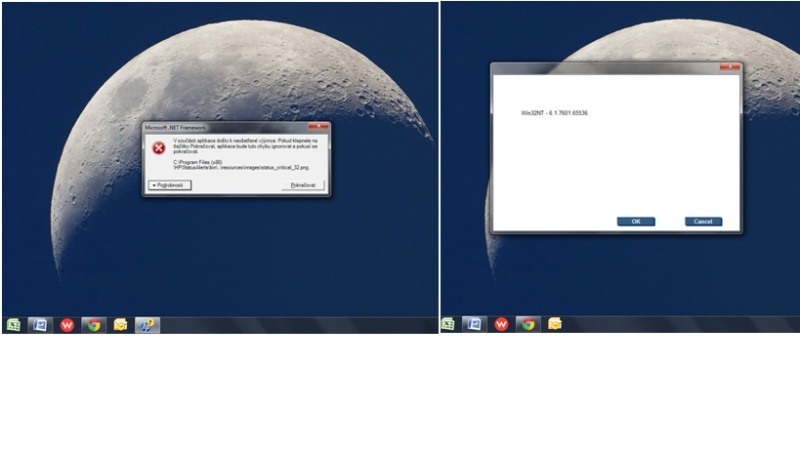This screenshot has width=800, height=449.
Task: Open Chrome in taskbar below Win32NT dialog
Action: pos(527,324)
